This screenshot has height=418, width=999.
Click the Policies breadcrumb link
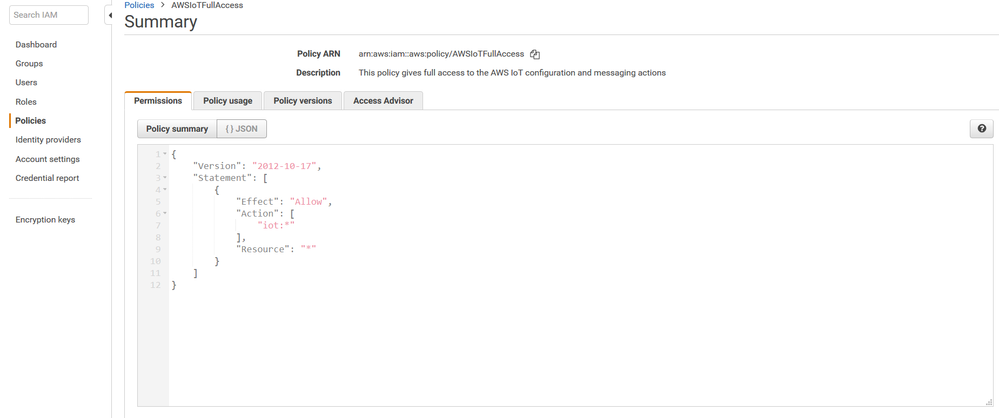coord(139,5)
